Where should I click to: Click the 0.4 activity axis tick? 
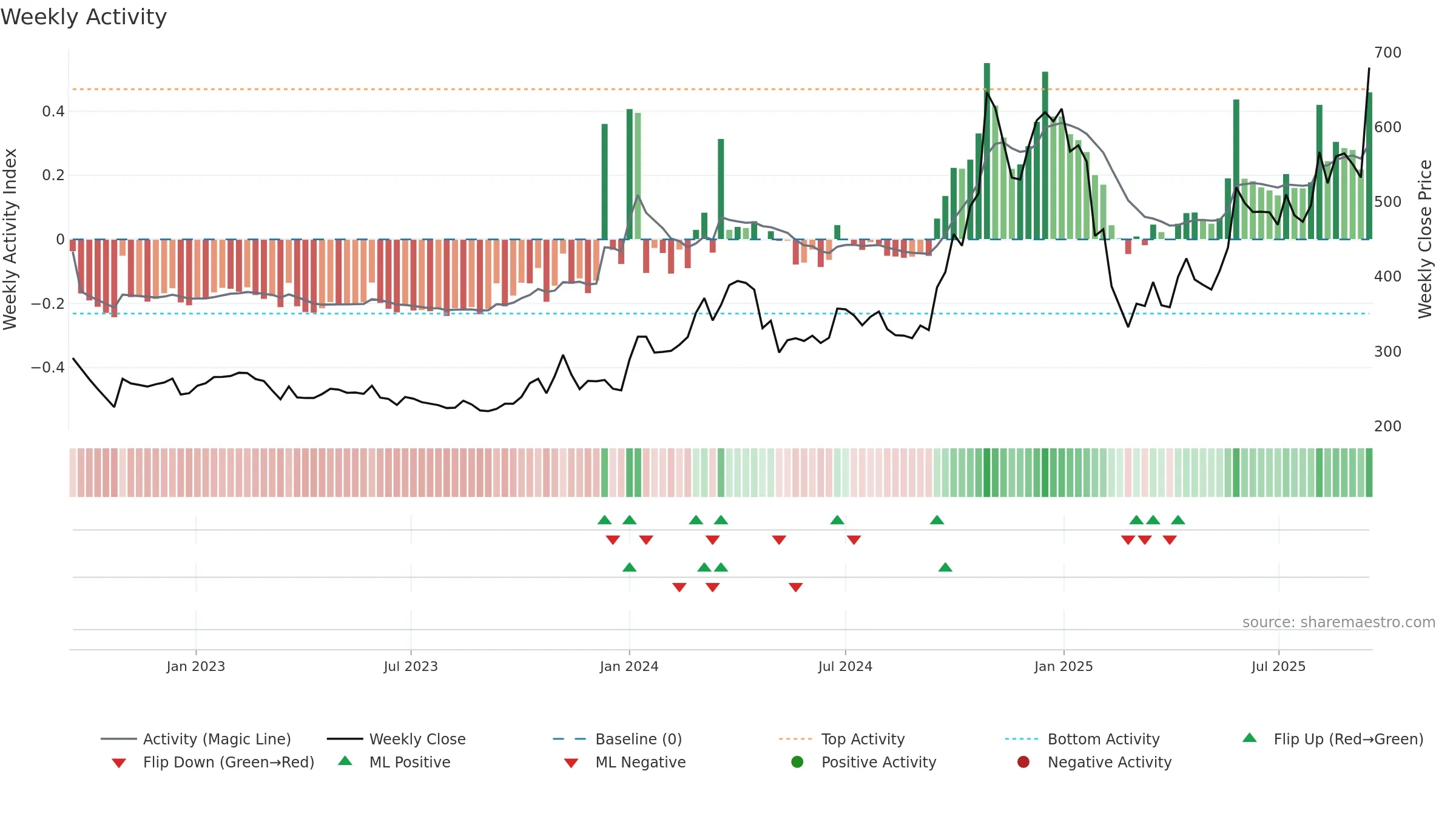click(x=53, y=112)
